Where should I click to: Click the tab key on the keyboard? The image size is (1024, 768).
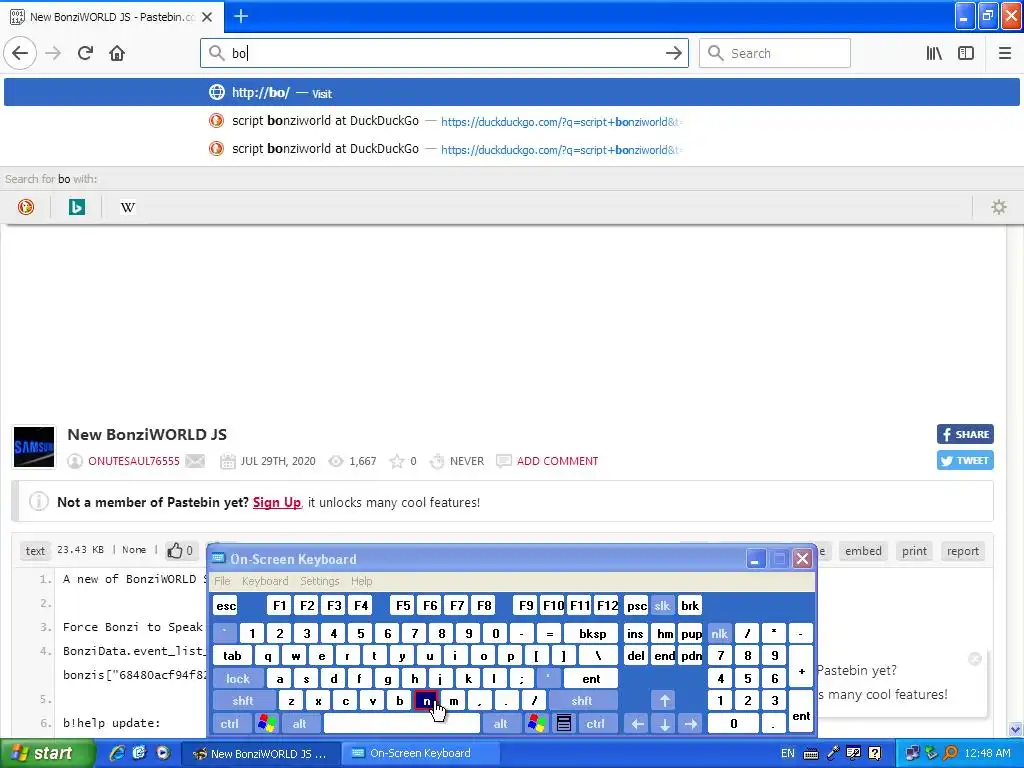point(232,656)
